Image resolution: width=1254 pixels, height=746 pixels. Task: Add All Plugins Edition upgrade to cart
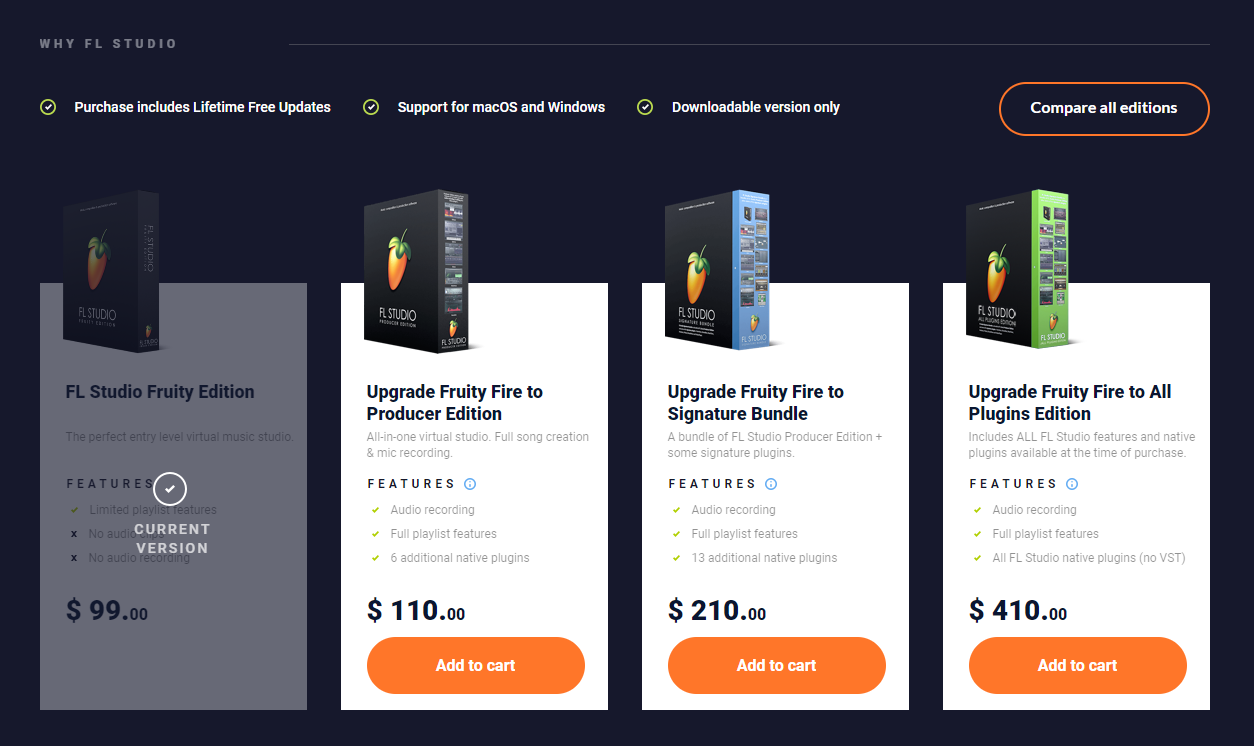tap(1077, 665)
